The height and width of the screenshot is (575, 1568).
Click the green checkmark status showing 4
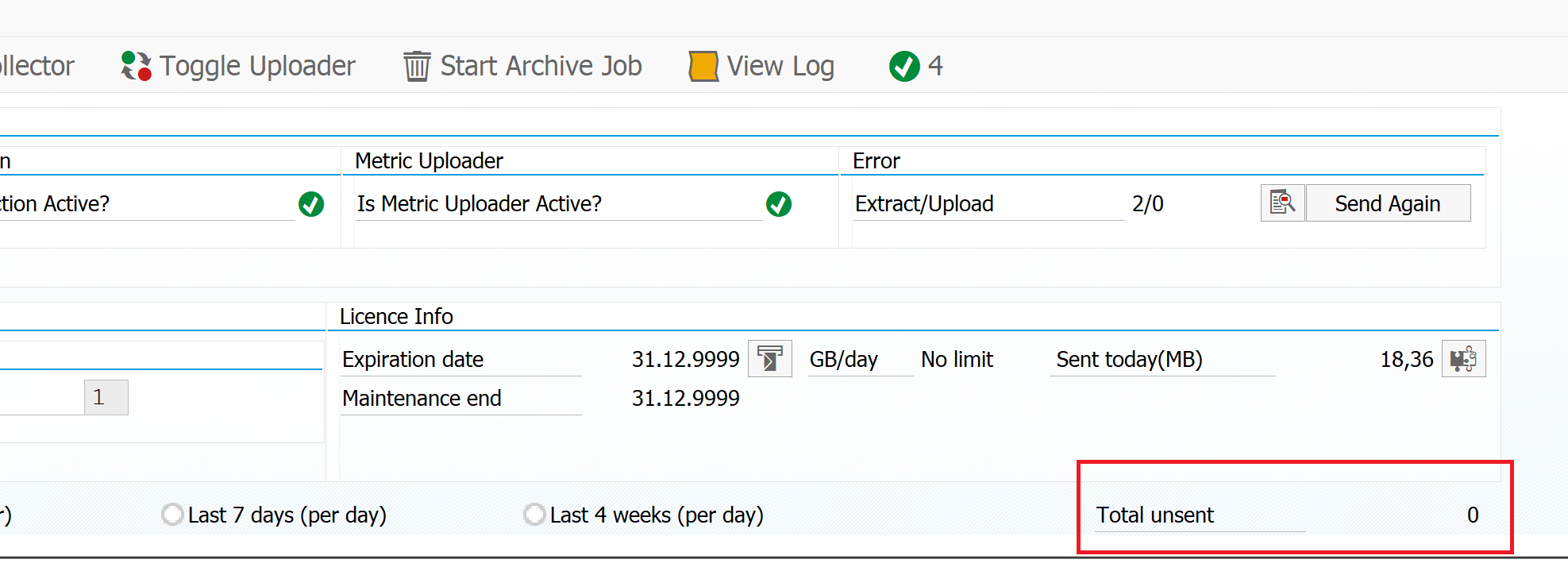pos(904,66)
